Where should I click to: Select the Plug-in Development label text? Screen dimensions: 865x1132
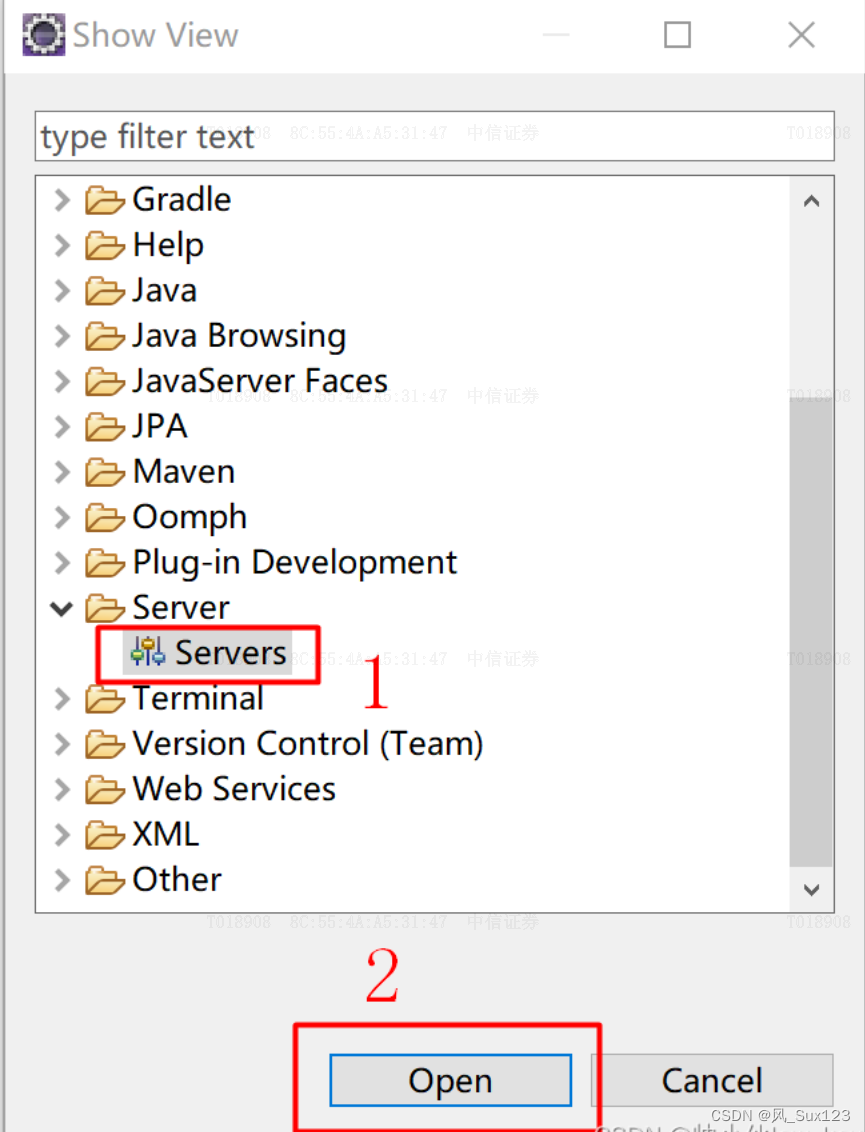tap(295, 563)
